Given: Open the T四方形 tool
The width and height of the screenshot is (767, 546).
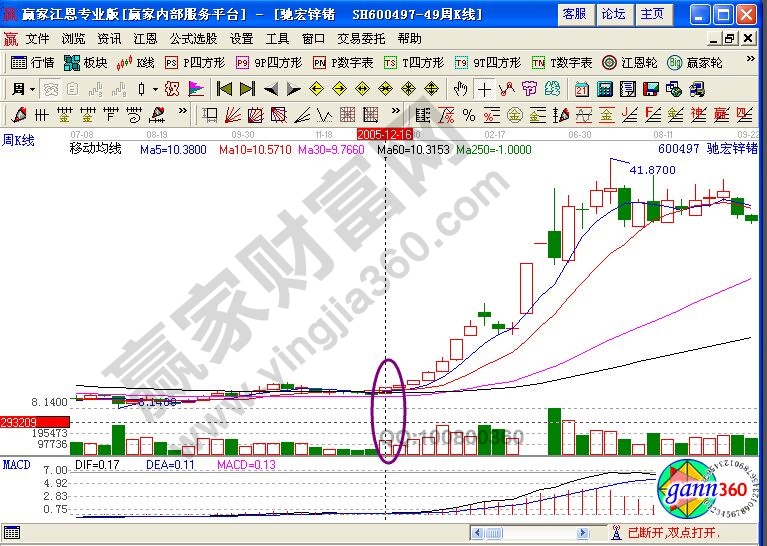Looking at the screenshot, I should tap(414, 63).
